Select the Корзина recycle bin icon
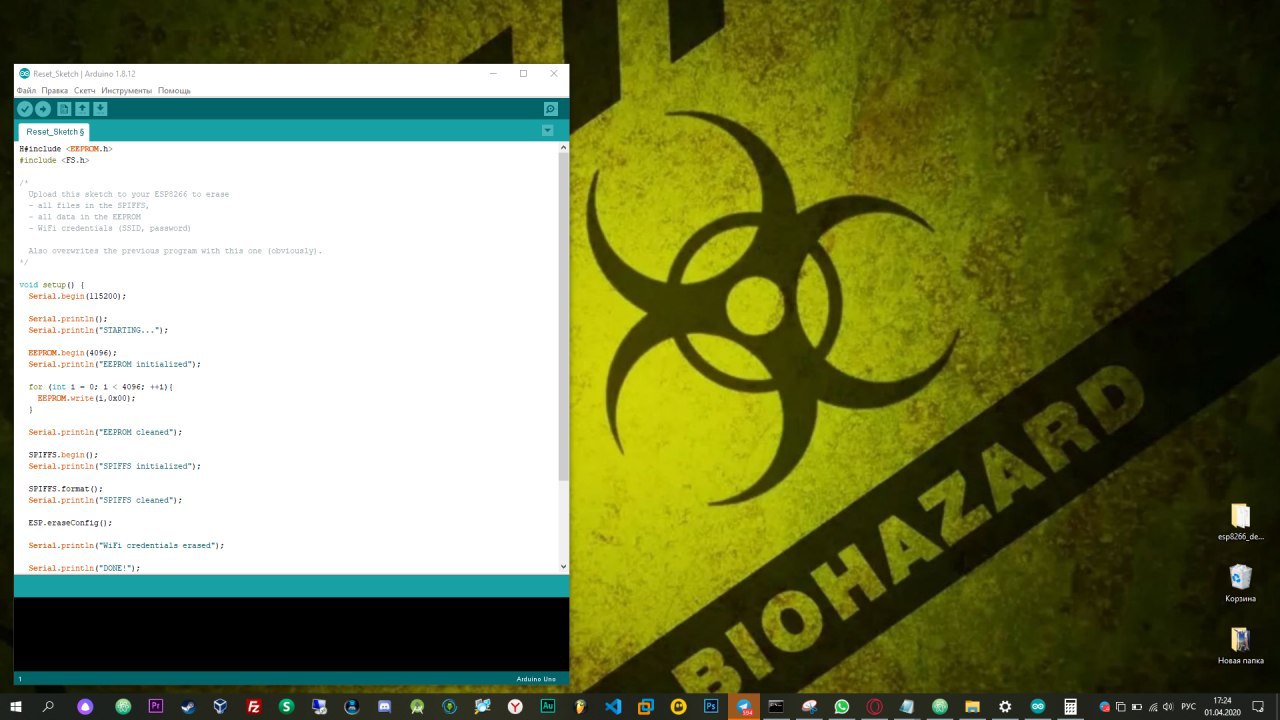Viewport: 1280px width, 720px height. coord(1240,583)
